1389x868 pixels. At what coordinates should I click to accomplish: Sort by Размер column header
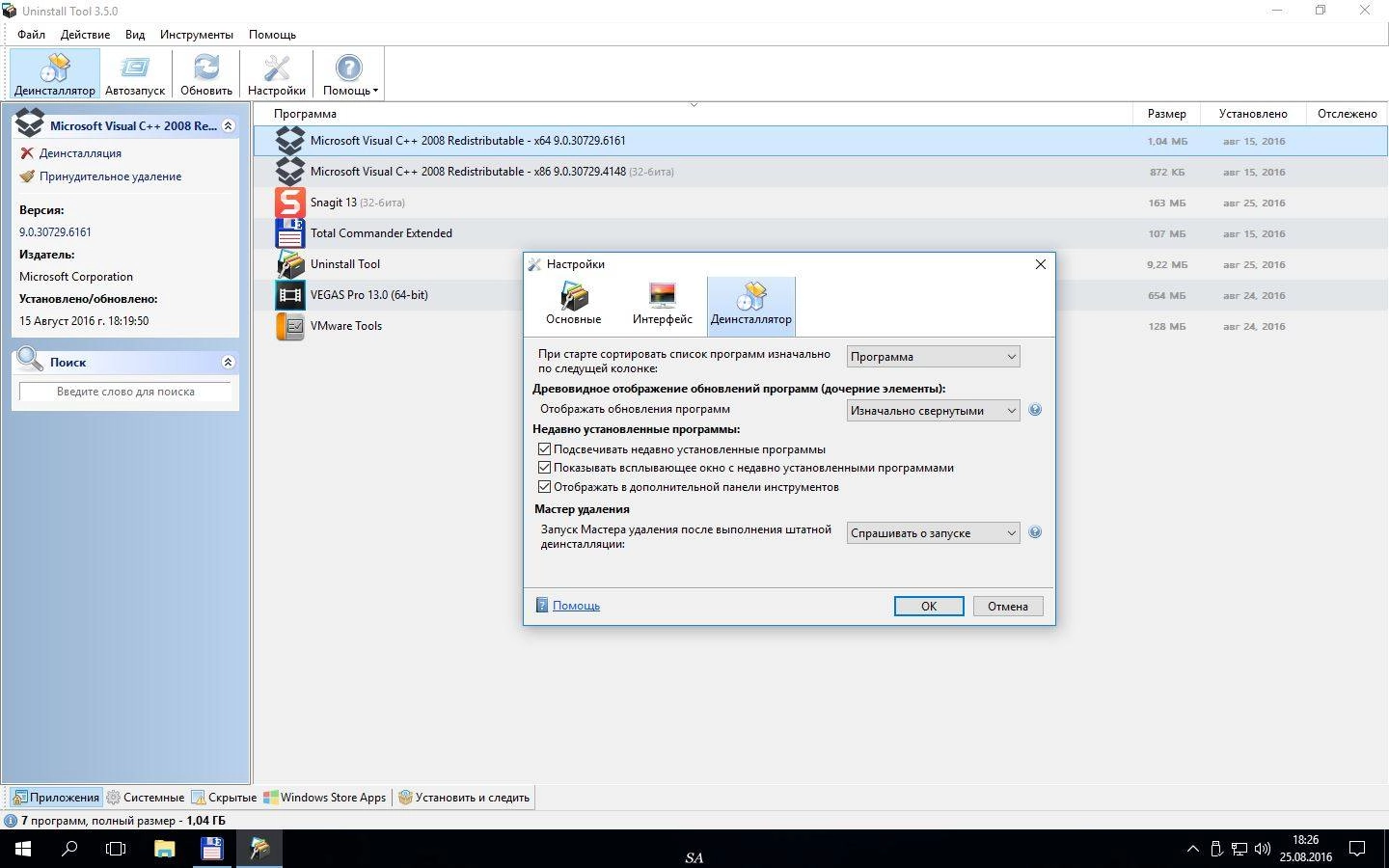(x=1166, y=114)
